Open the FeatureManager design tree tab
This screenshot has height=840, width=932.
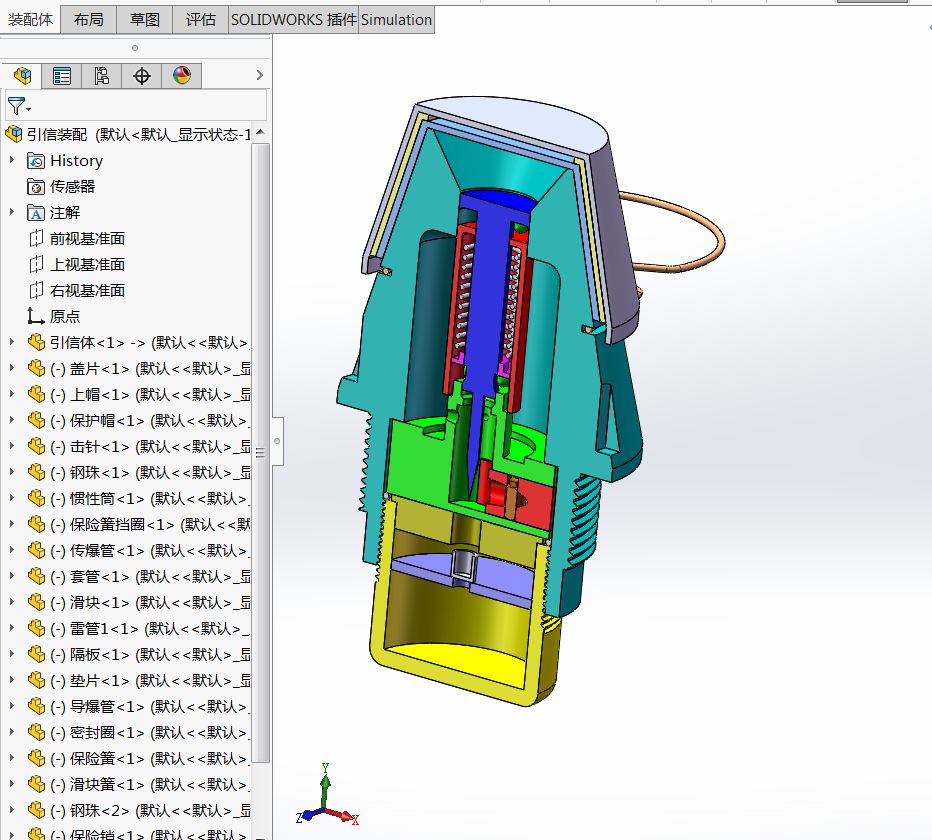pyautogui.click(x=22, y=75)
